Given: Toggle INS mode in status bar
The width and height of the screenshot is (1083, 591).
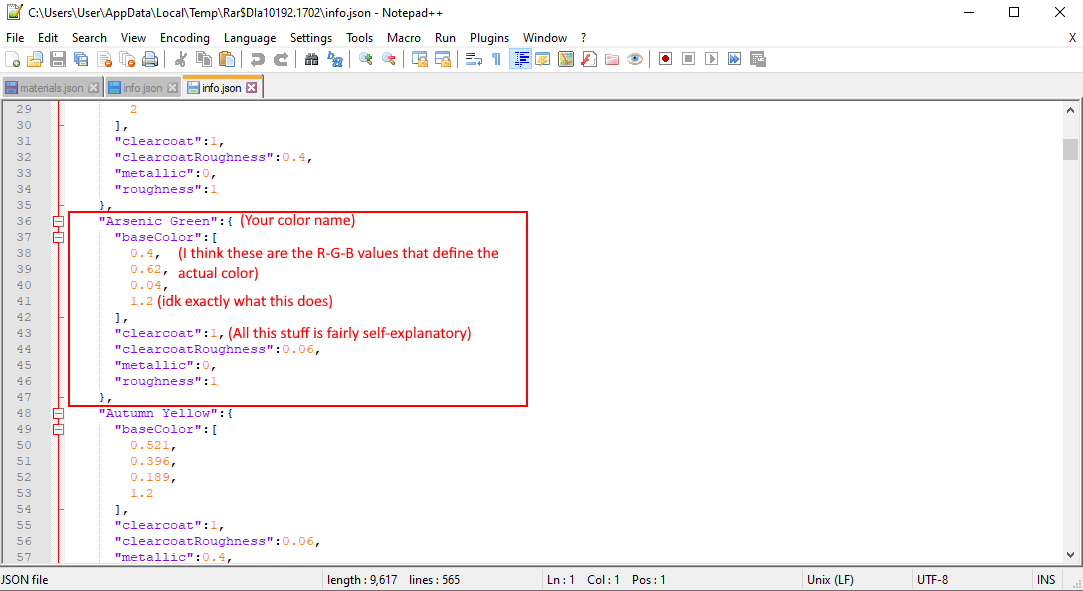Looking at the screenshot, I should tap(1046, 580).
